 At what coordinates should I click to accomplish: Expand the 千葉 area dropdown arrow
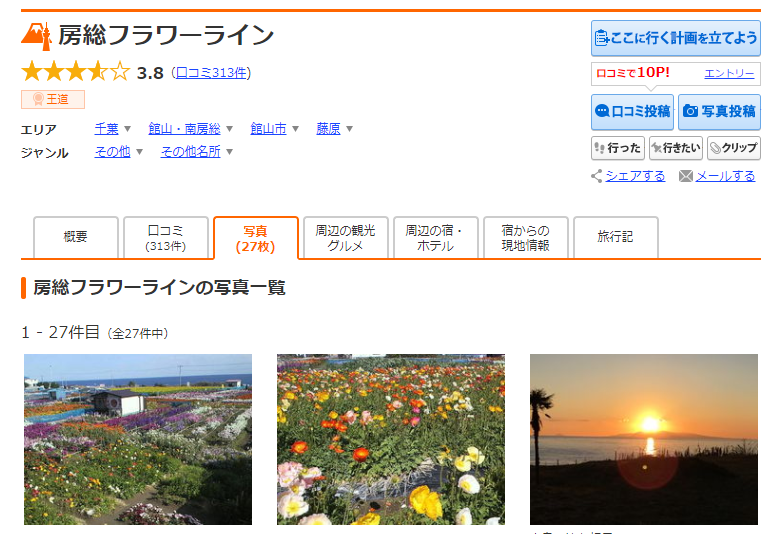[127, 129]
